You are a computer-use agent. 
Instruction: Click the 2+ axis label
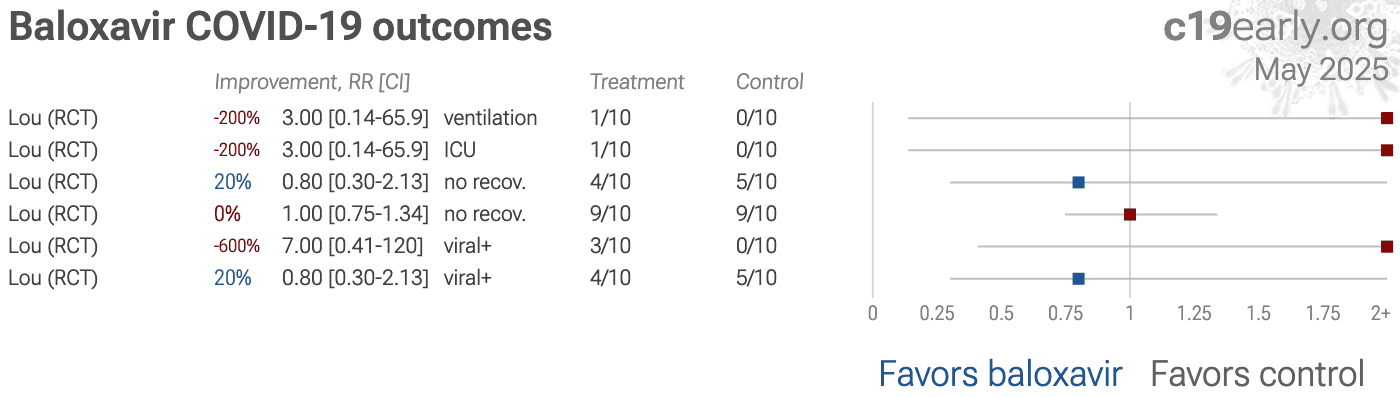[1381, 314]
